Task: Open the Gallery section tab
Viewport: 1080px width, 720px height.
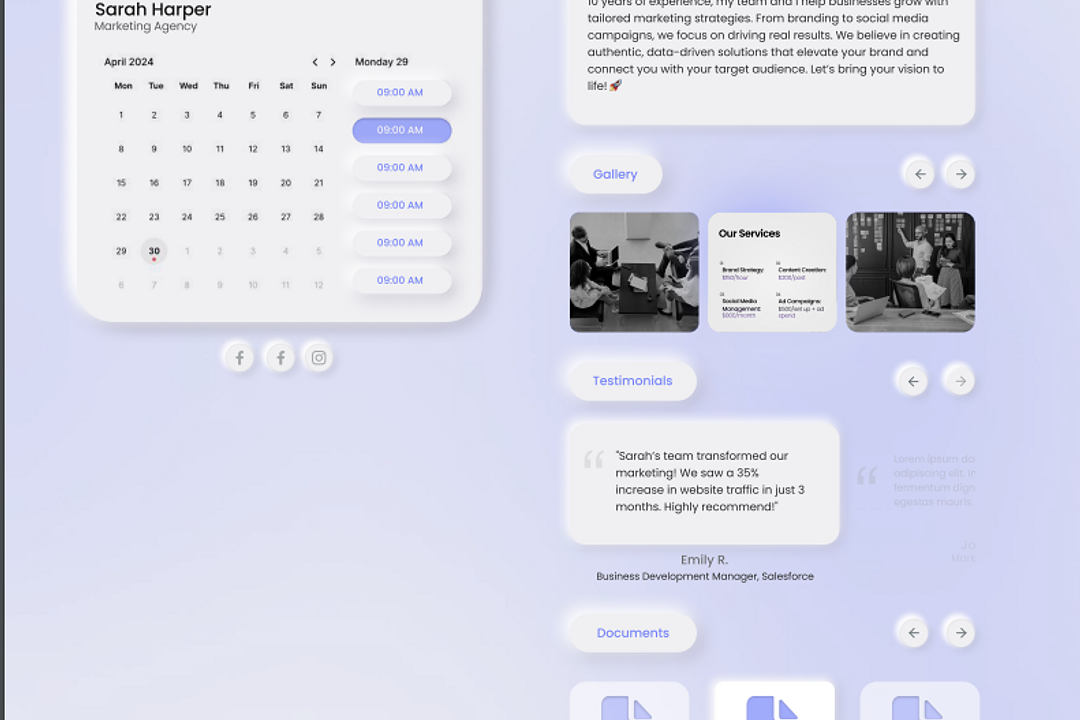Action: [615, 174]
